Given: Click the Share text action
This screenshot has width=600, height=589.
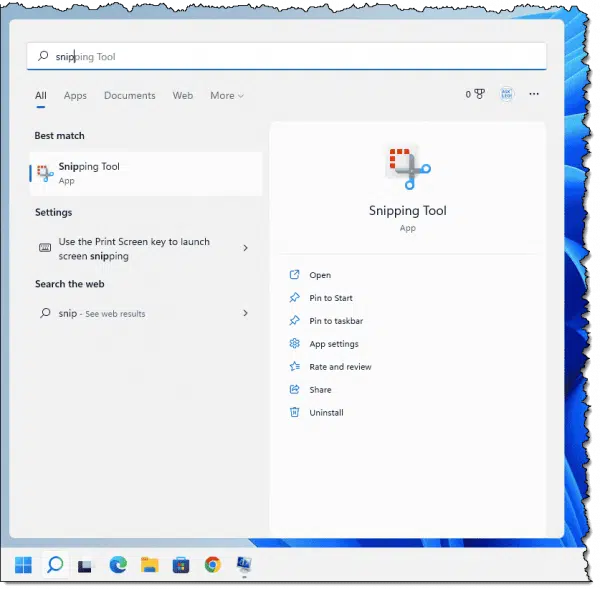Looking at the screenshot, I should point(320,390).
